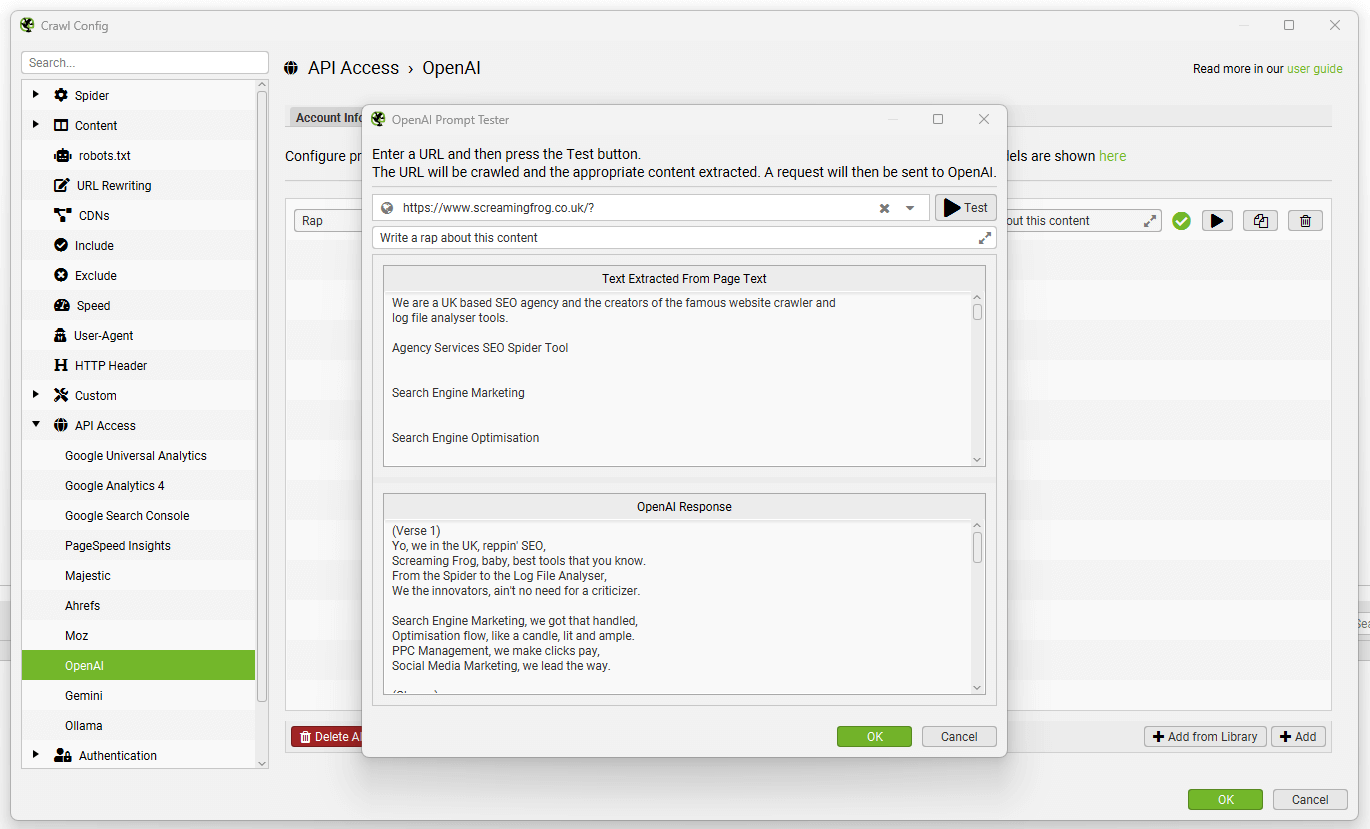
Task: Select Gemini in the API Access list
Action: [84, 696]
